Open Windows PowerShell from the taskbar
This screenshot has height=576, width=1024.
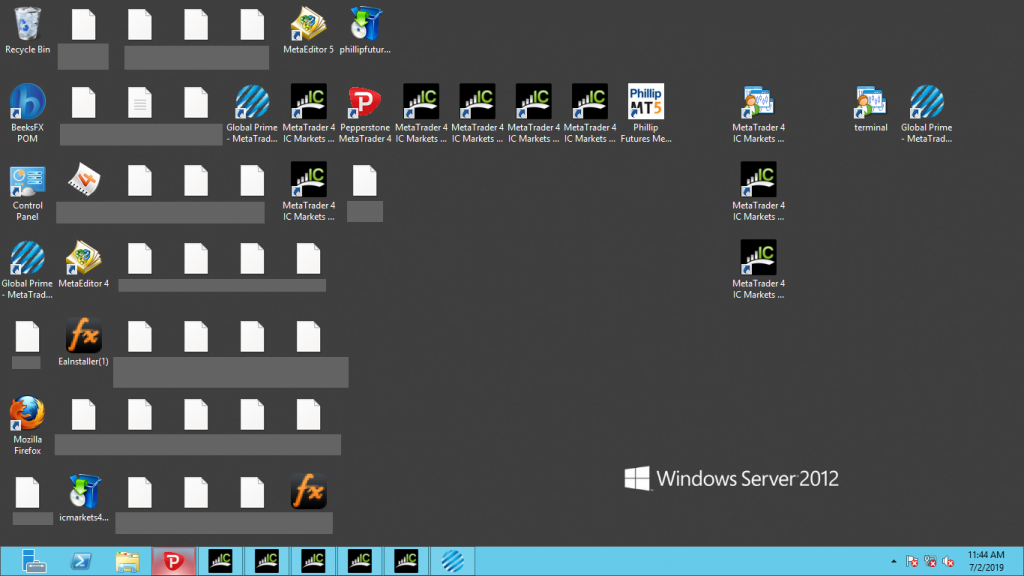[x=80, y=561]
